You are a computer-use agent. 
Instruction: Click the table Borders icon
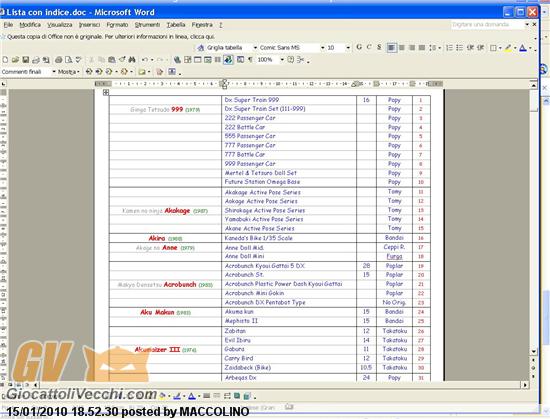click(493, 48)
